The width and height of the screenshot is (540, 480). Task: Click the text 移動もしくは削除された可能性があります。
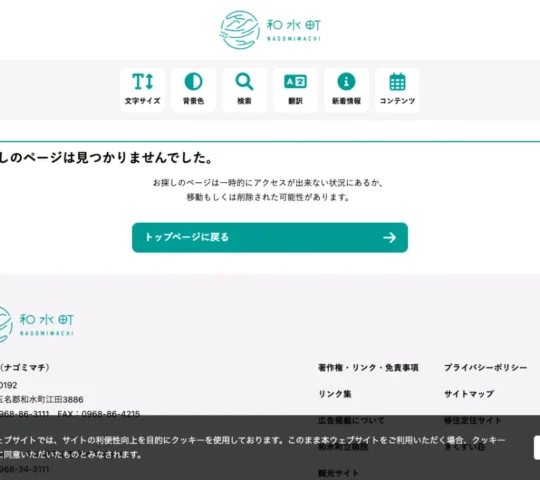click(x=268, y=197)
